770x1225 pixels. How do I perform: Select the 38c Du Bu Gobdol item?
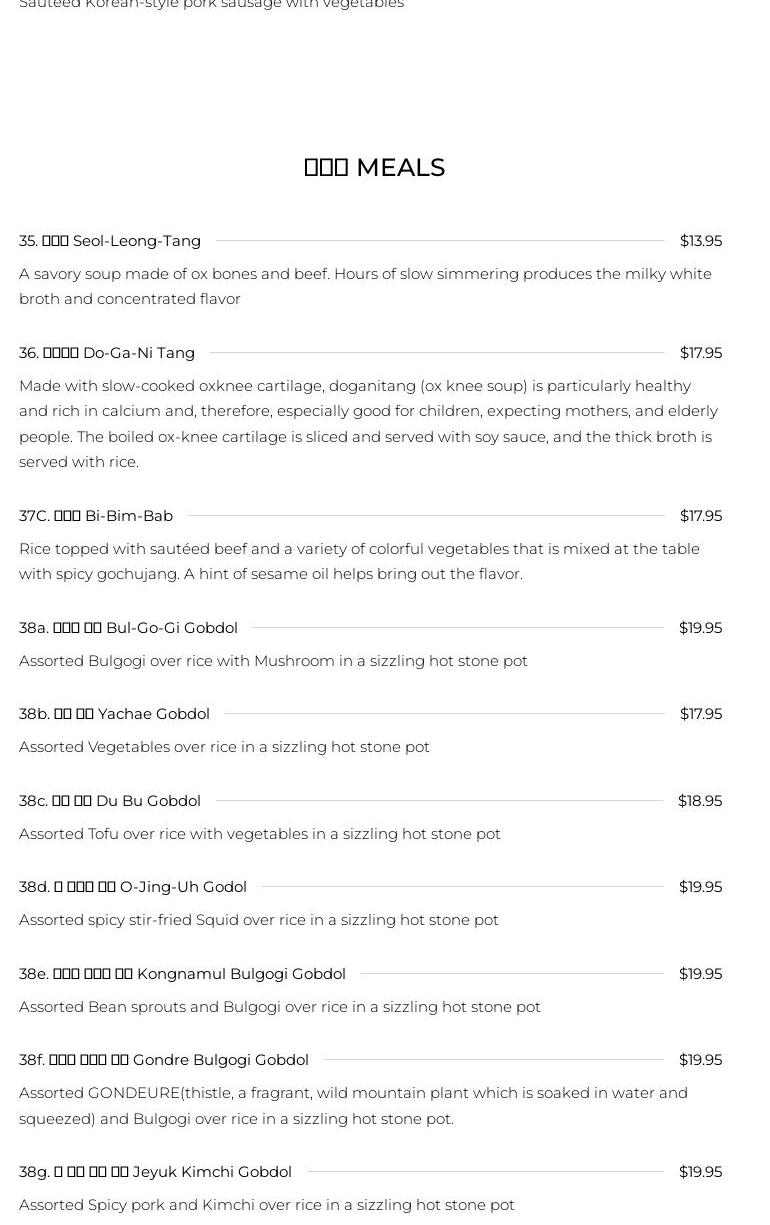click(110, 801)
